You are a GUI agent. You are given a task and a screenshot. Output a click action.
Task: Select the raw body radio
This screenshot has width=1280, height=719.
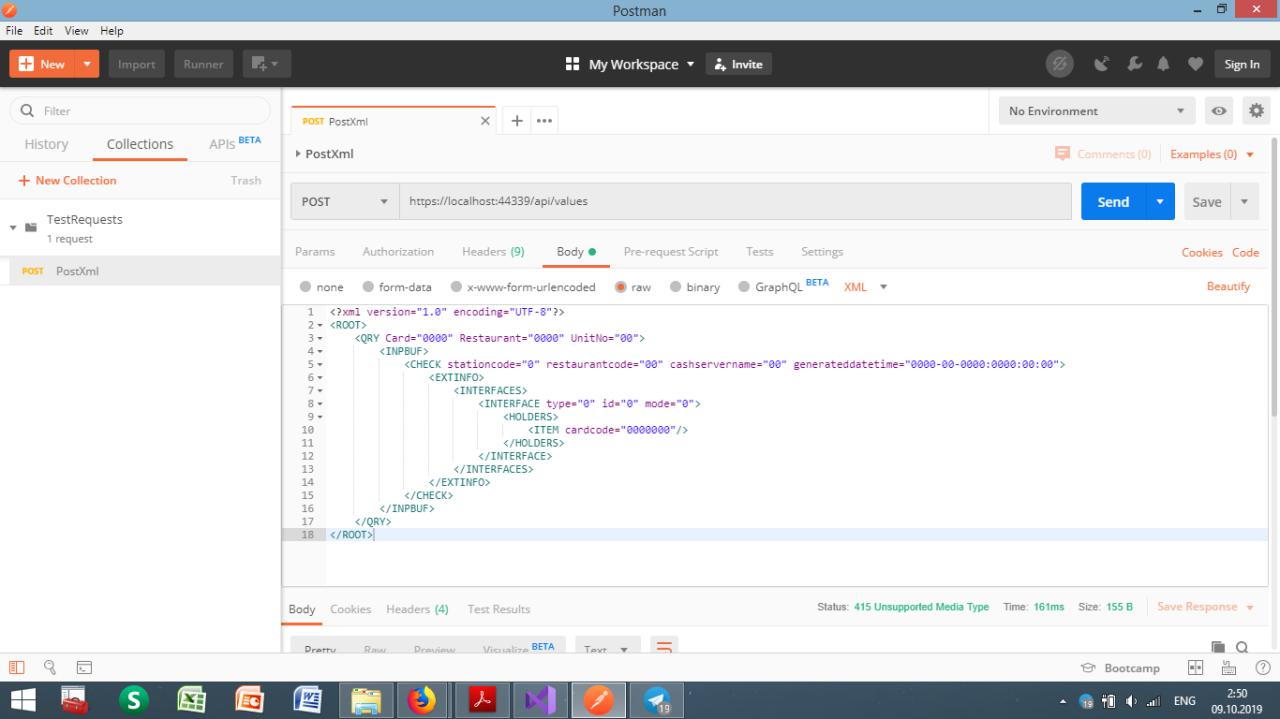(620, 287)
